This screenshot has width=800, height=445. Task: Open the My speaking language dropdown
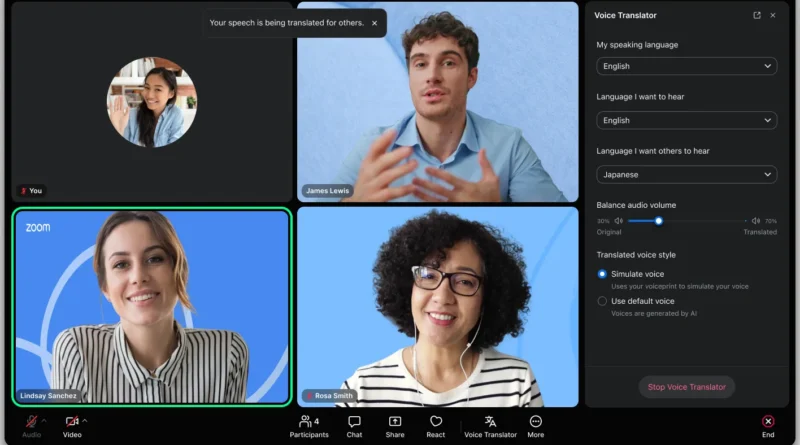(687, 66)
